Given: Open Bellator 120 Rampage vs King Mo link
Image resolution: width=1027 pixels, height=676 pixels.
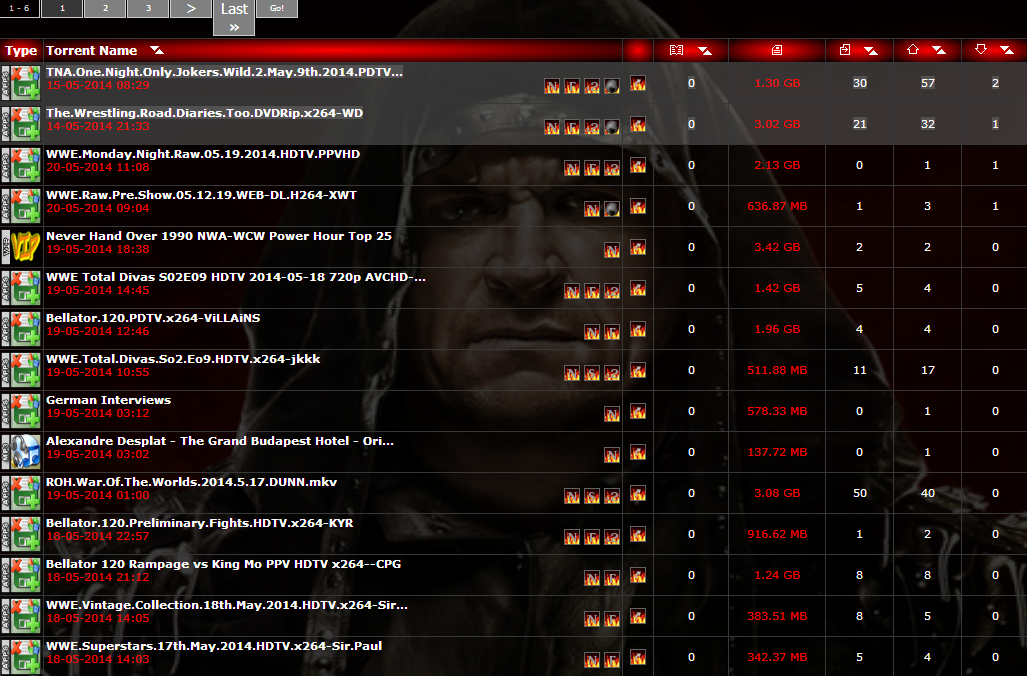Looking at the screenshot, I should [x=223, y=564].
